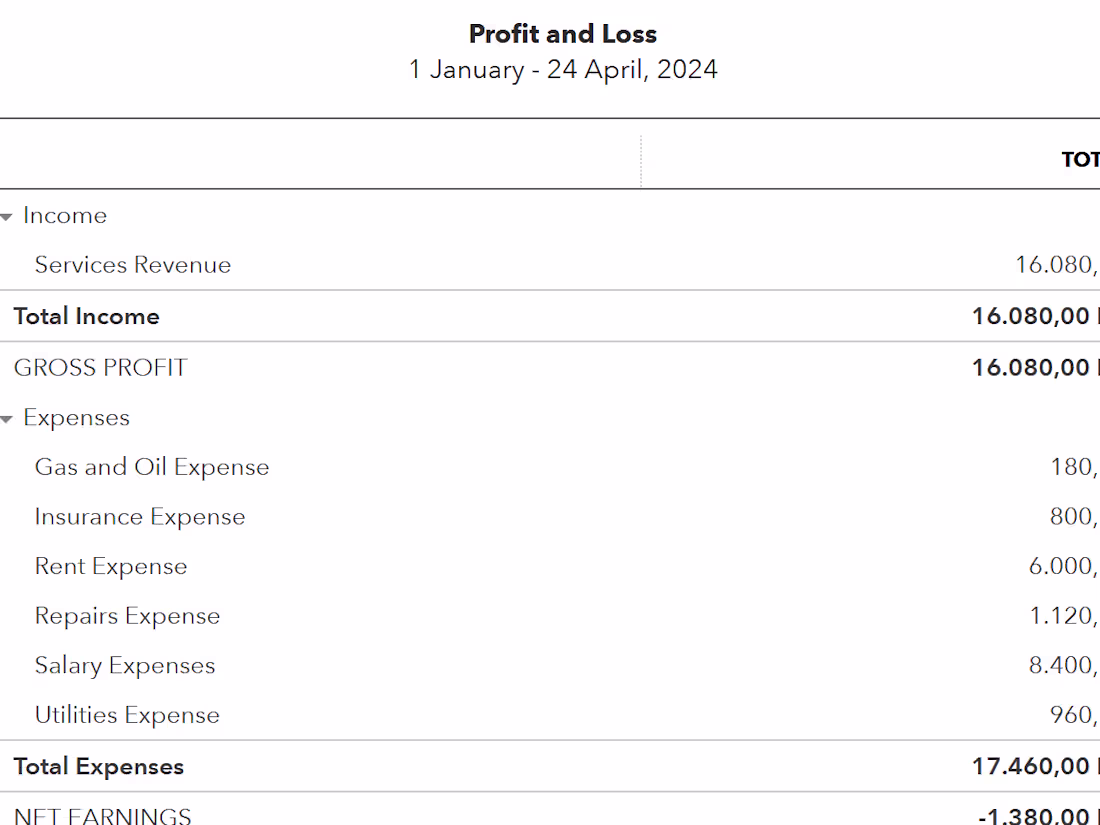This screenshot has width=1100, height=825.
Task: Select the Gas and Oil Expense row label
Action: (x=152, y=467)
